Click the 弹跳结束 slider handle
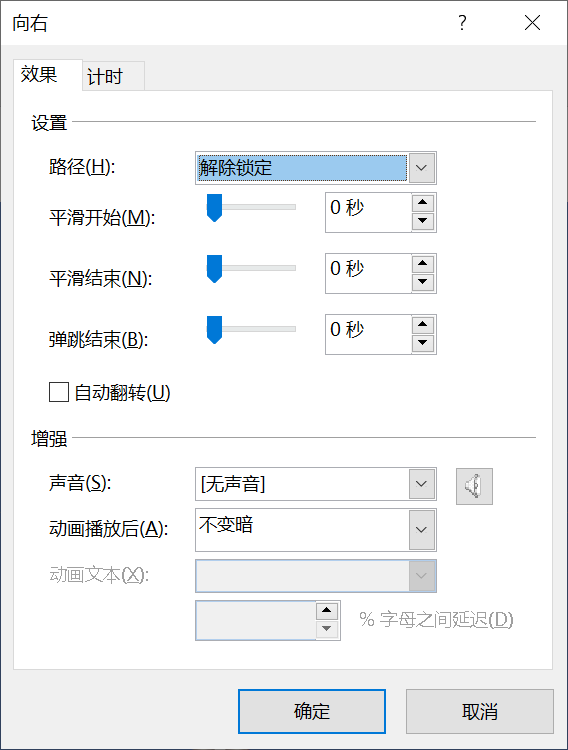Screen dimensions: 568x750 (214, 330)
